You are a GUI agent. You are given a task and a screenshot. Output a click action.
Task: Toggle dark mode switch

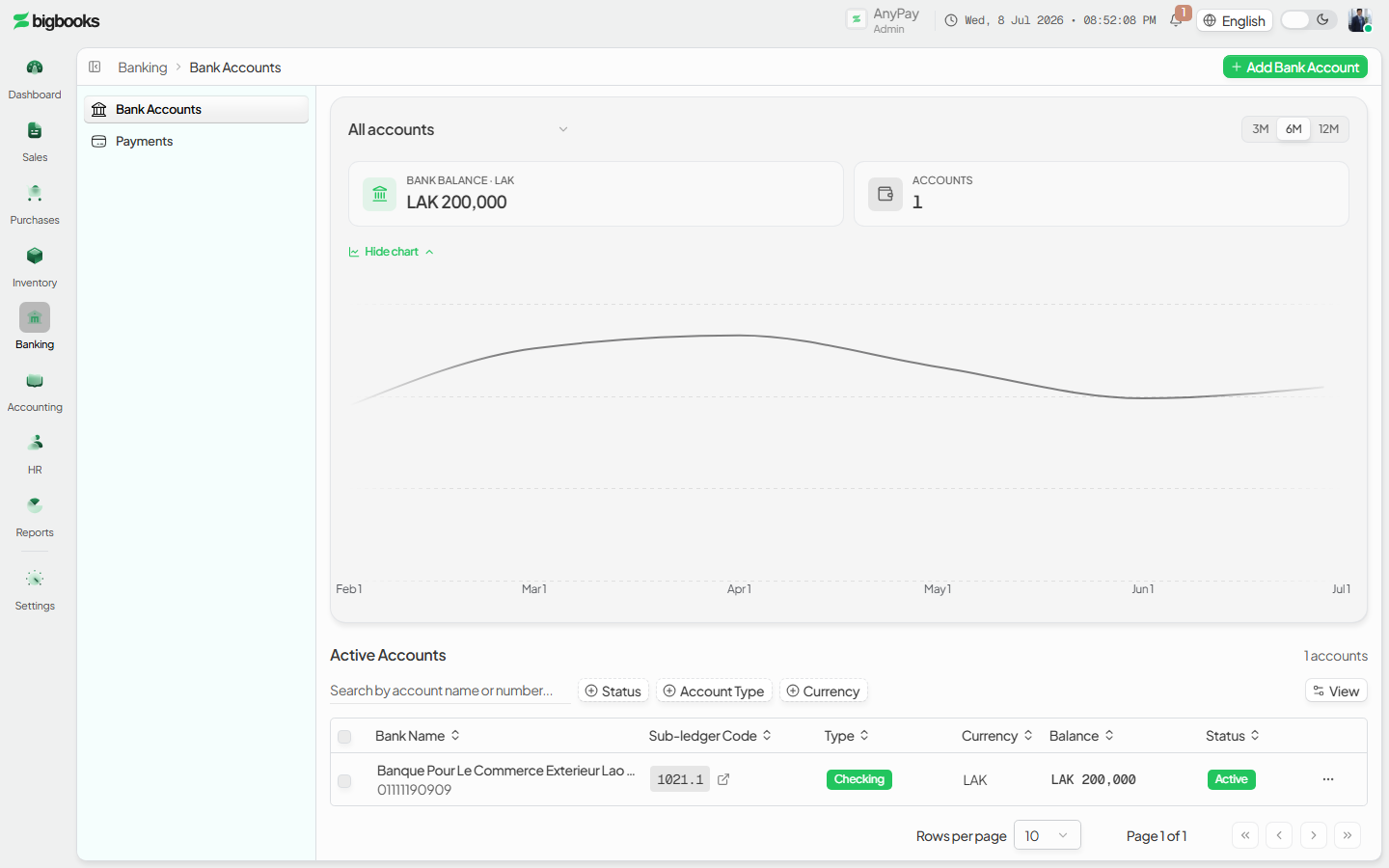coord(1309,20)
